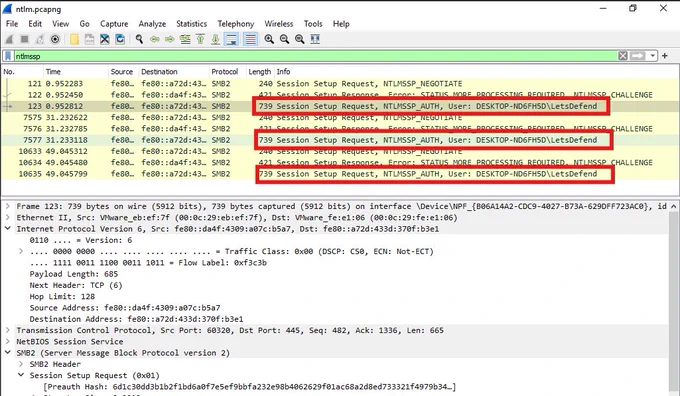Screen dimensions: 680x396
Task: Expand the Transmission Control Protocol row
Action: pos(7,331)
